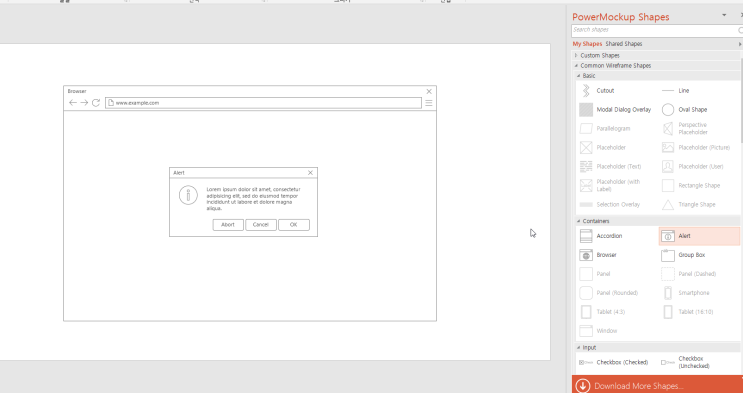Pick the Rectangle Shape icon
This screenshot has width=743, height=393.
pos(668,185)
